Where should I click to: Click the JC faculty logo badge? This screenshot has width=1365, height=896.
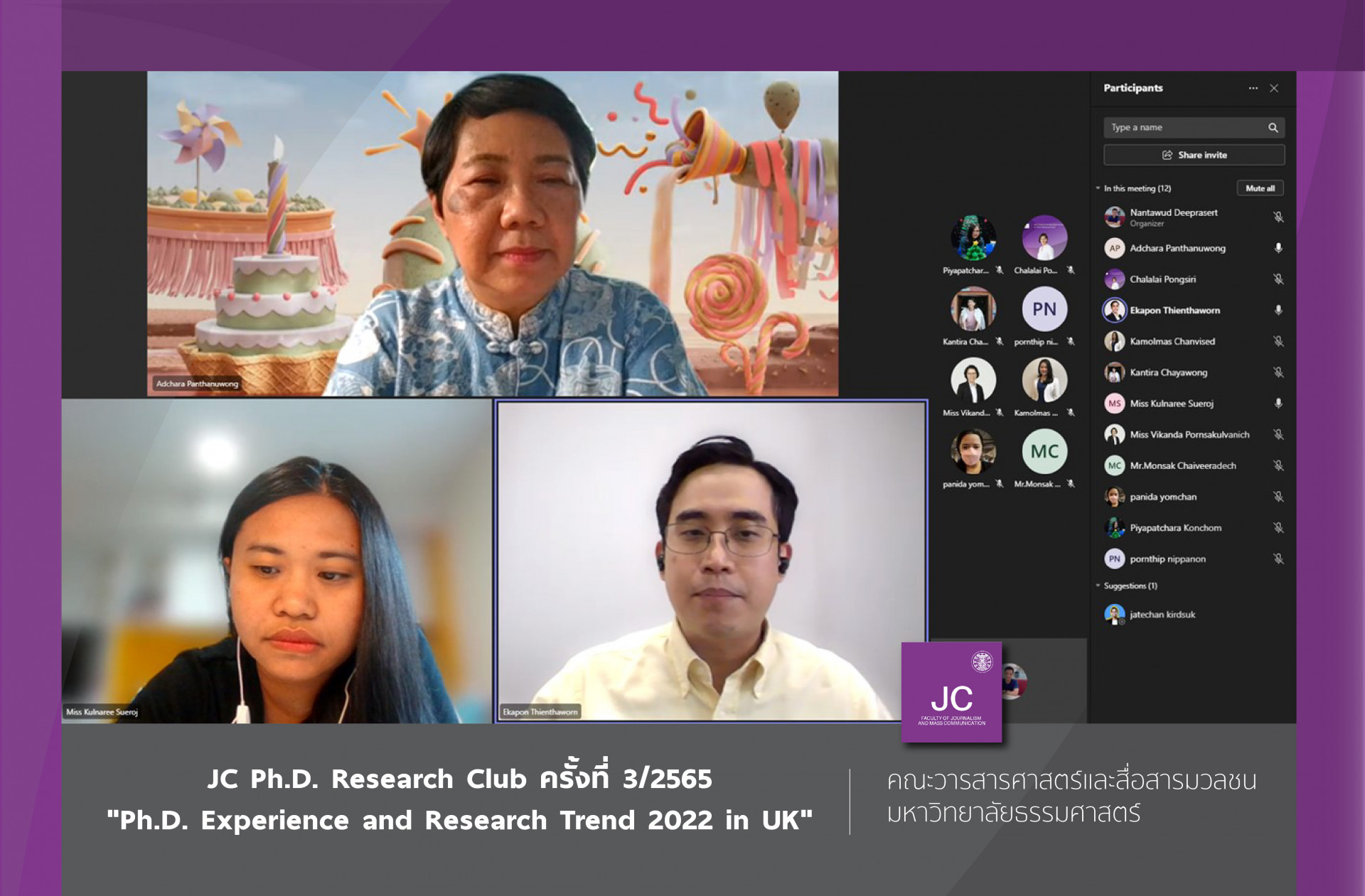(951, 693)
